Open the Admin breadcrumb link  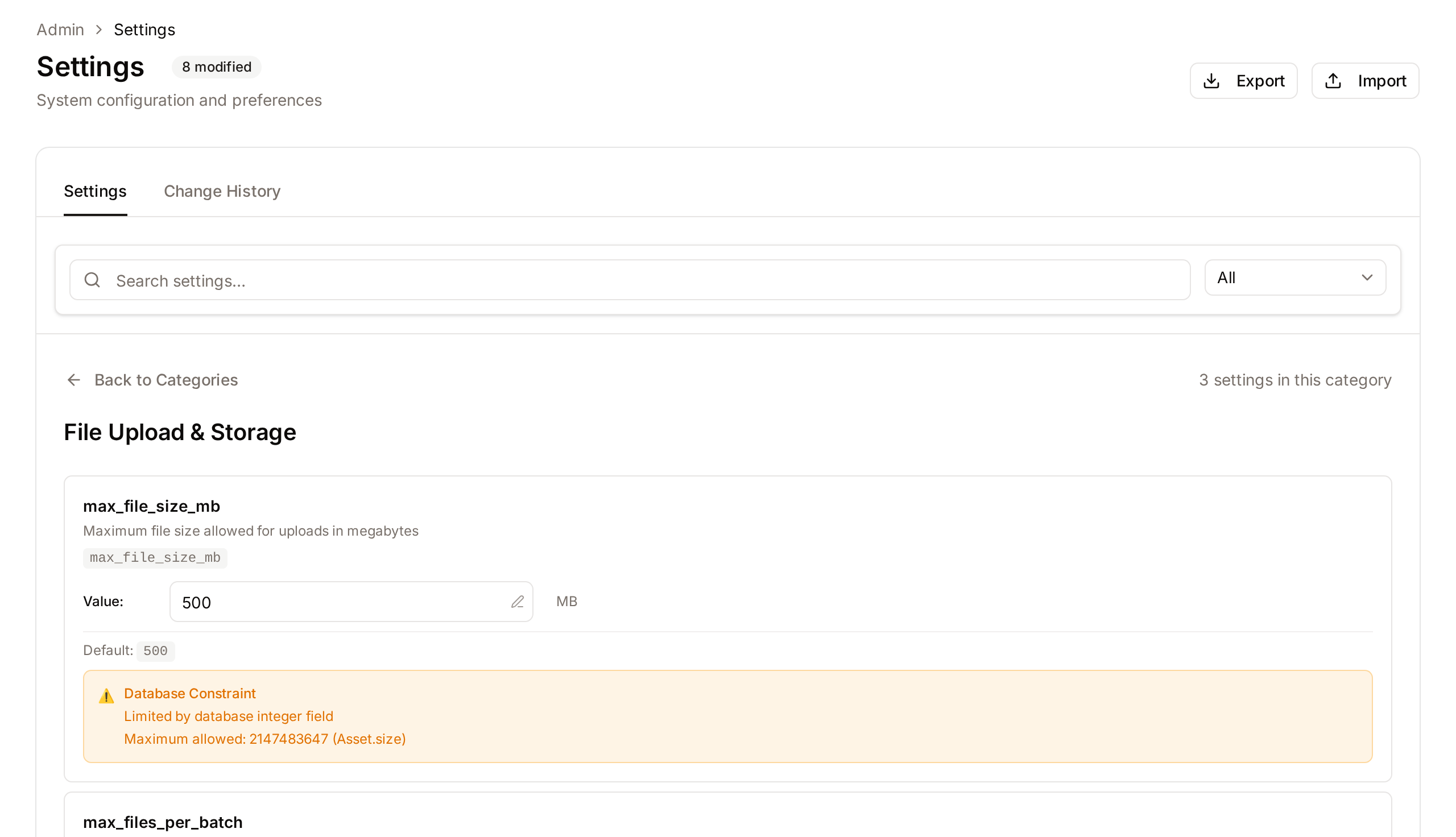[60, 30]
